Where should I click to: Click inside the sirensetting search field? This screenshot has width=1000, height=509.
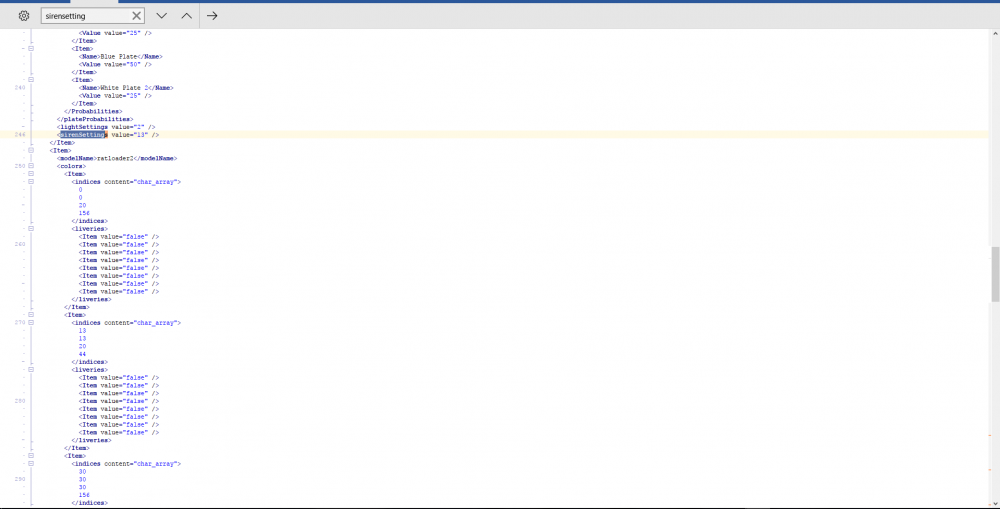click(86, 16)
